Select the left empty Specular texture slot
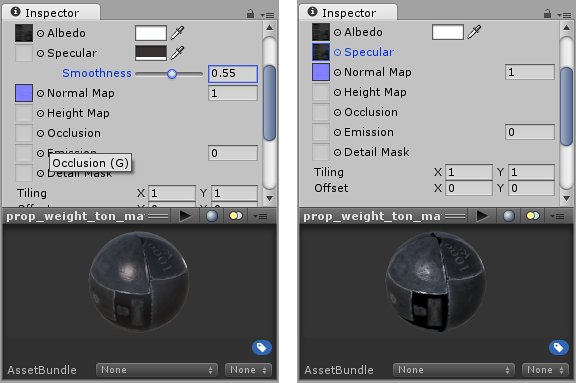 coord(24,53)
